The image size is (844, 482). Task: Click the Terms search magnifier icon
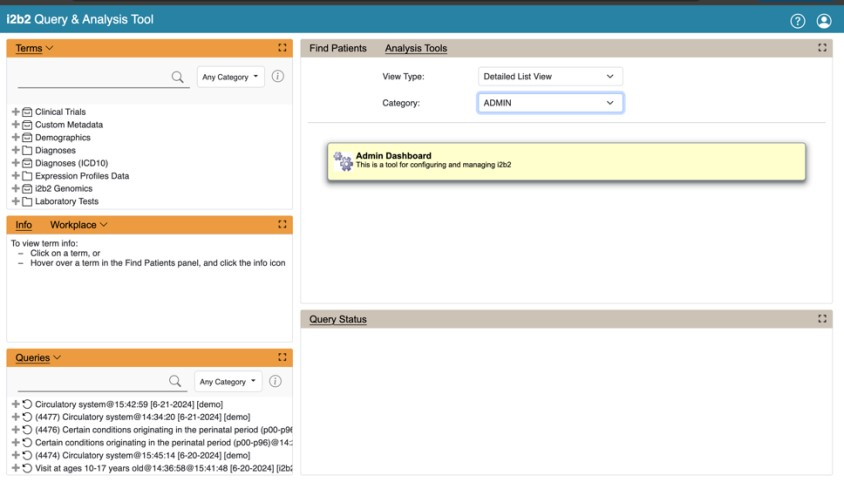click(178, 77)
